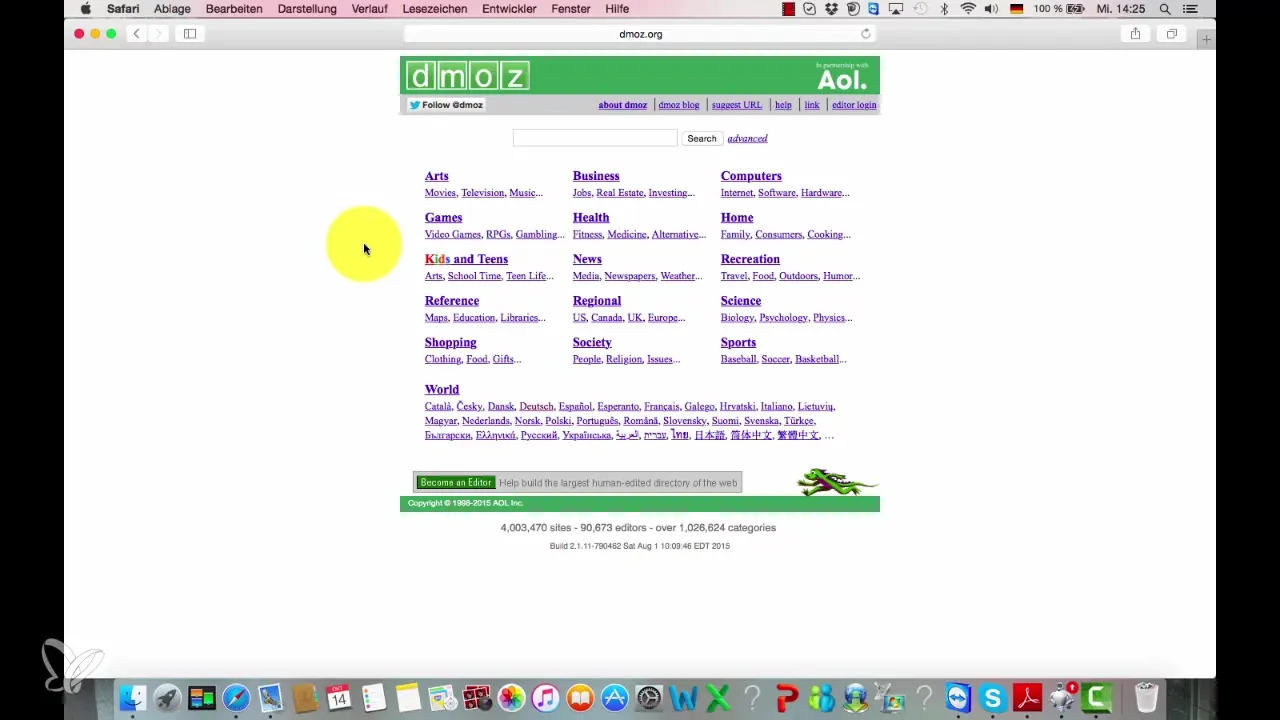Click the dmoz search text field
Screen dimensions: 1280x720
tap(595, 138)
